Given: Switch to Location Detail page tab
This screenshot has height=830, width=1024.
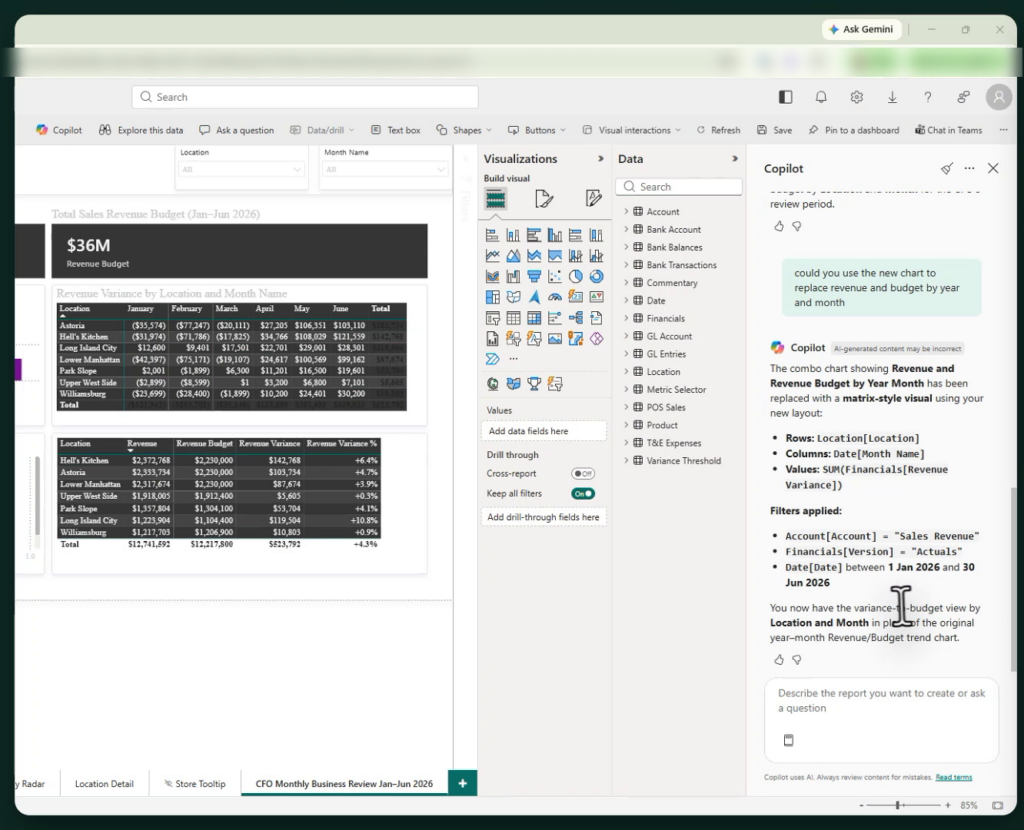Looking at the screenshot, I should point(104,784).
